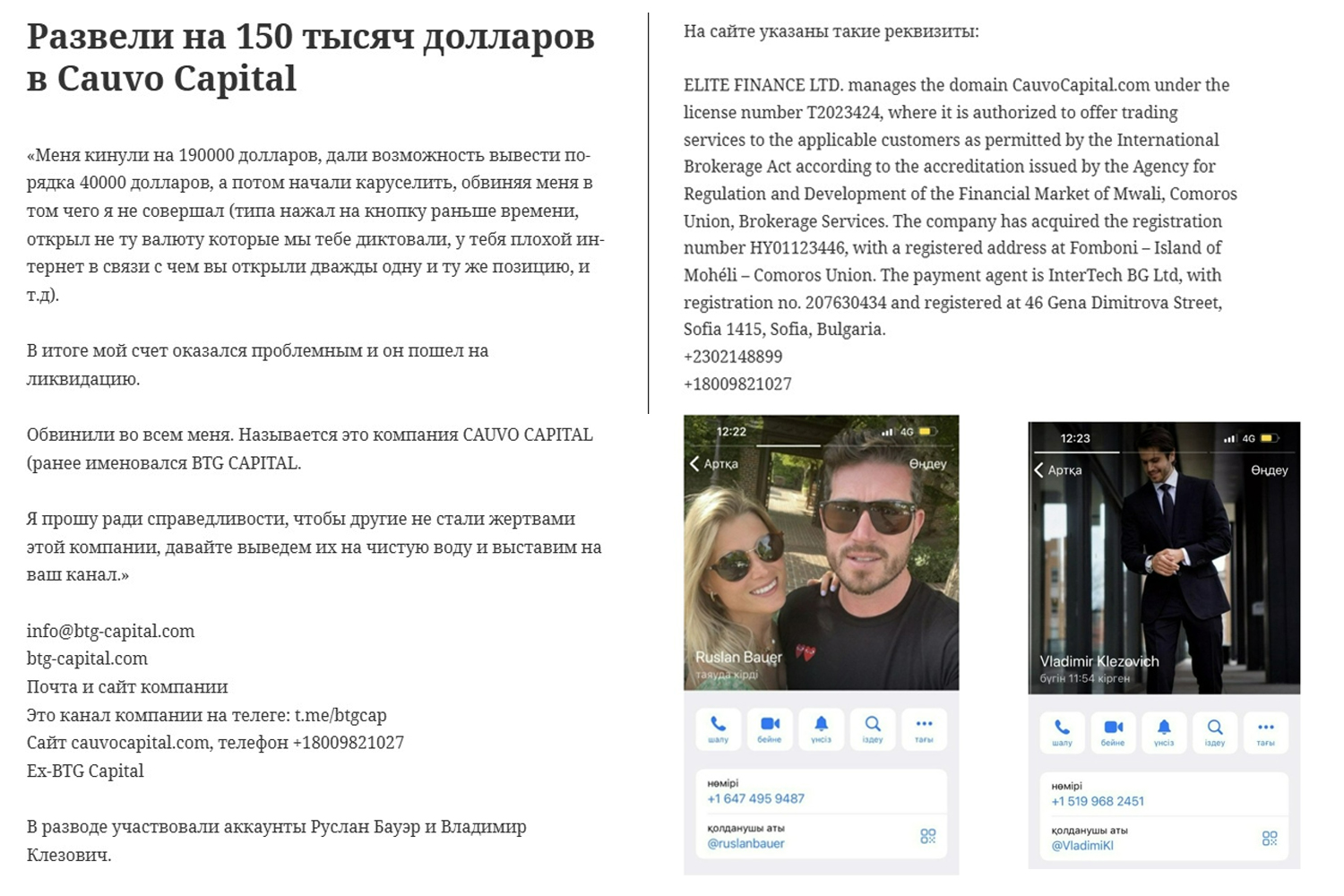Tap the call icon under Ruslan Bauer
This screenshot has height=896, width=1344.
[x=719, y=728]
